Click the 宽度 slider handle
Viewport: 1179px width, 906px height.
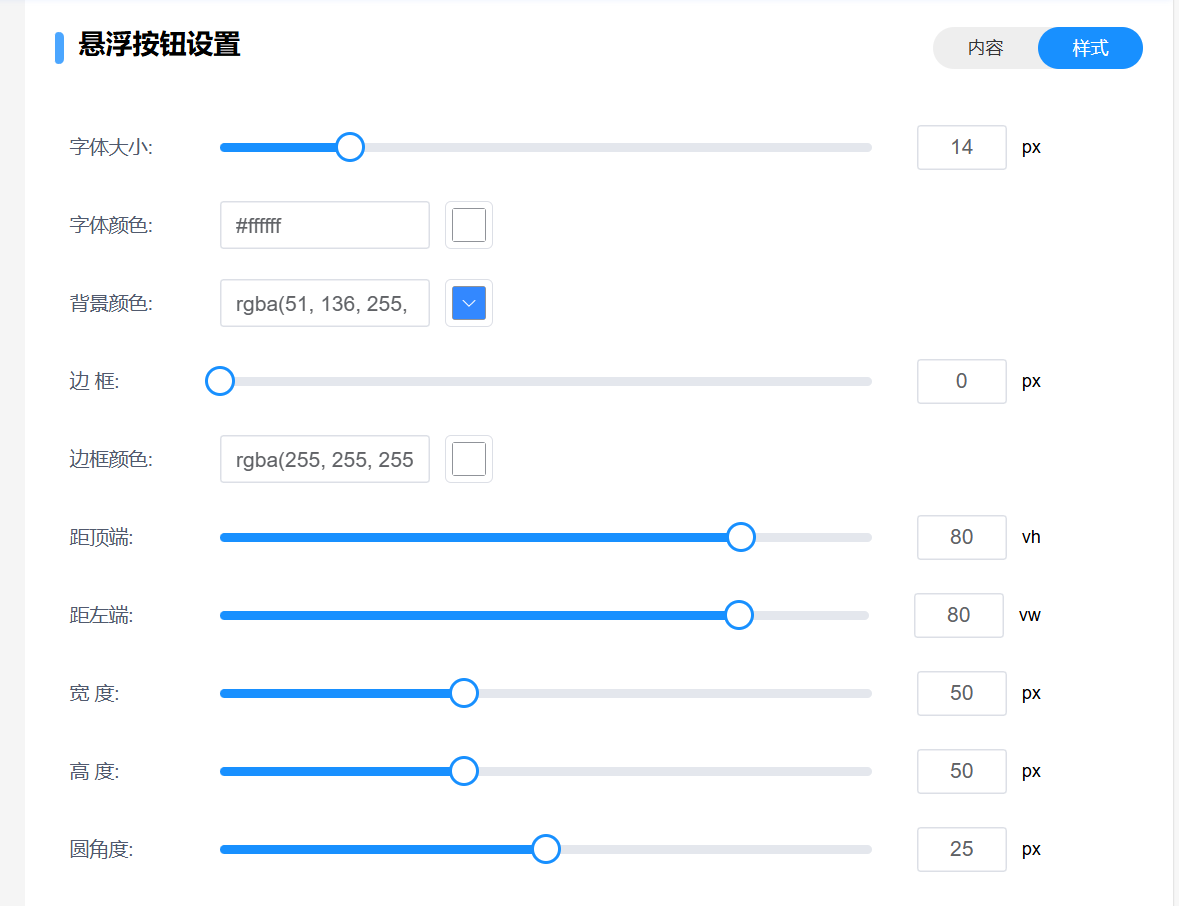click(x=464, y=693)
